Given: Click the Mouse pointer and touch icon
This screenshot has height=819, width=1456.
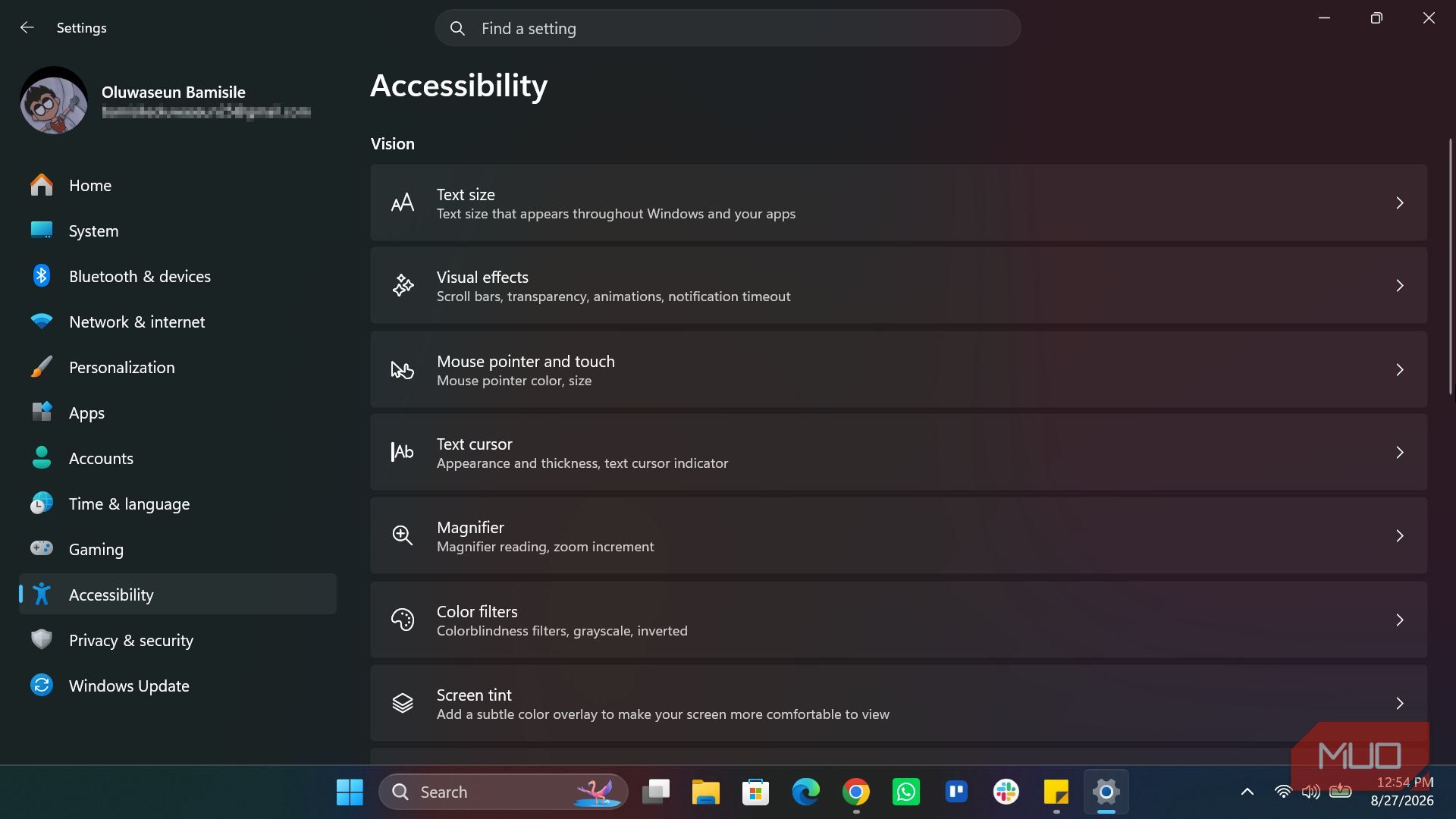Looking at the screenshot, I should click(x=403, y=369).
